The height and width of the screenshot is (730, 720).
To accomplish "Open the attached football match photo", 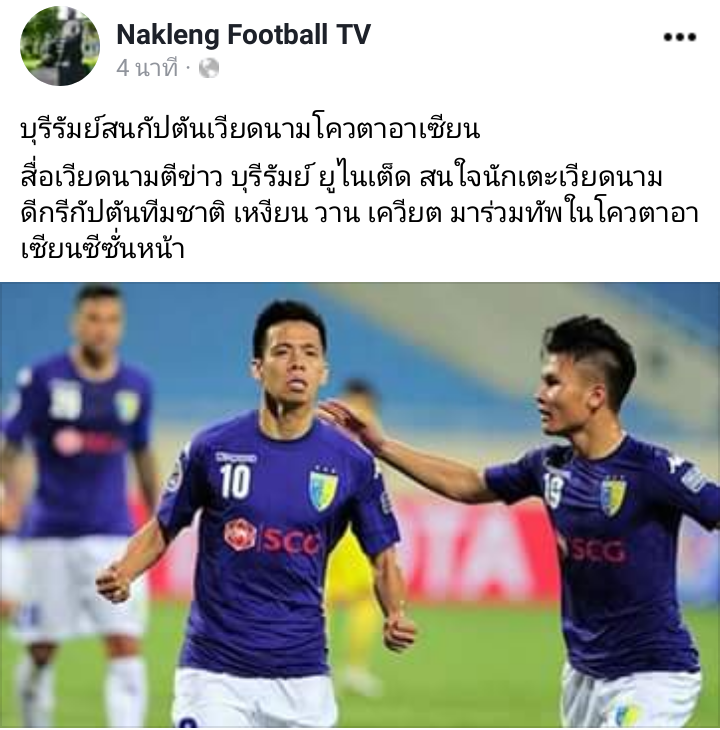I will coord(360,505).
